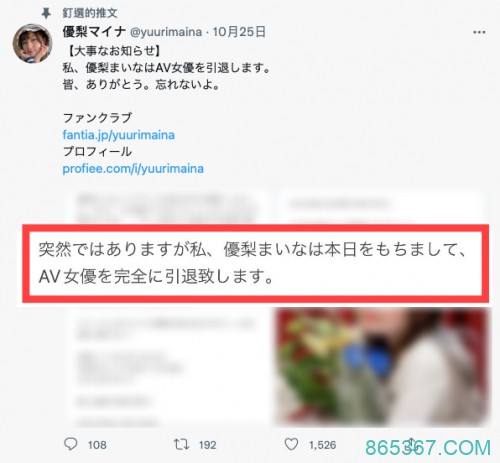Click the 釘選的推文 pinned label

pyautogui.click(x=90, y=13)
